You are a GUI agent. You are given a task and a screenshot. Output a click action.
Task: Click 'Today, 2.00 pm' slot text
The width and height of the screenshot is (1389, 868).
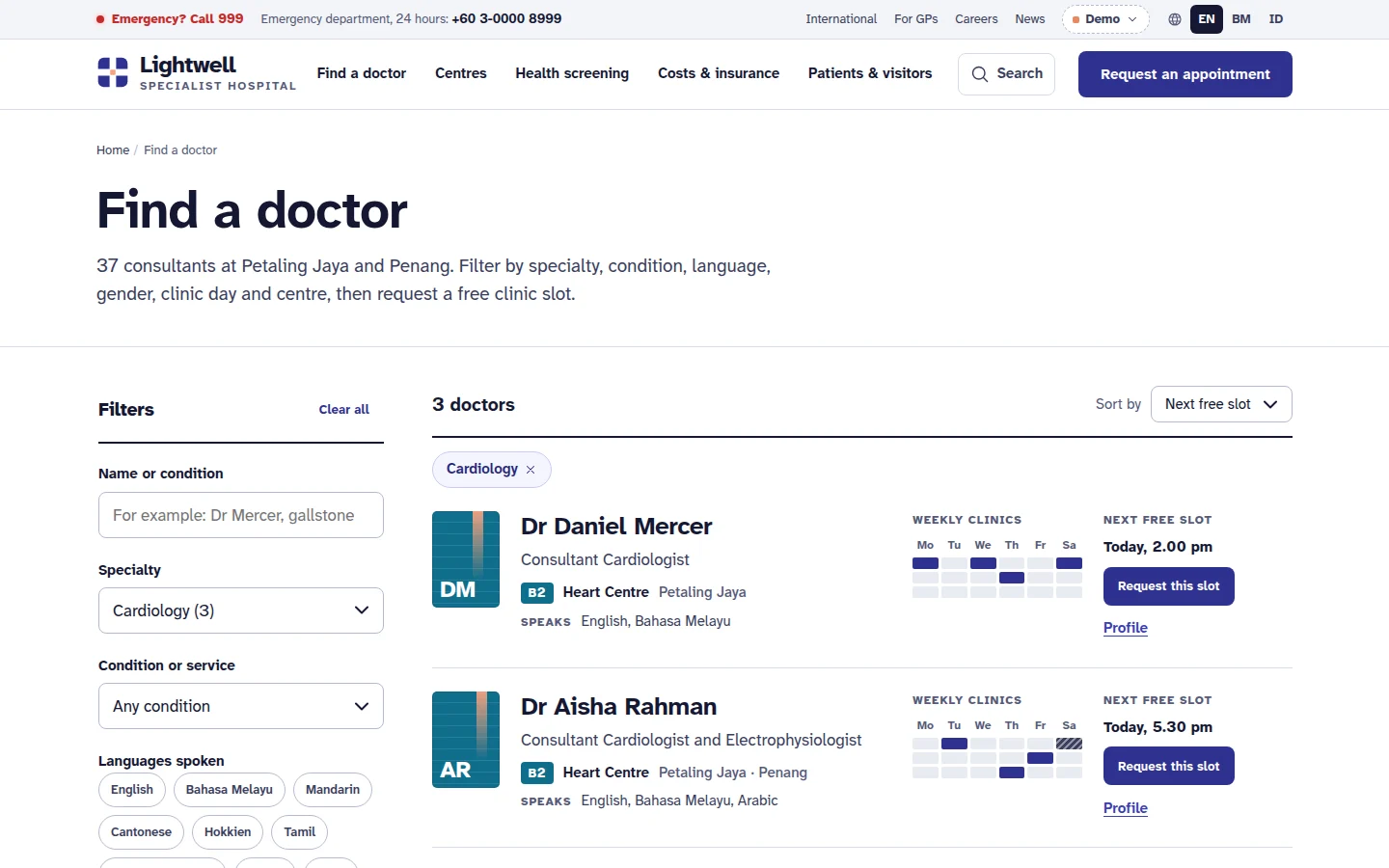(1157, 547)
